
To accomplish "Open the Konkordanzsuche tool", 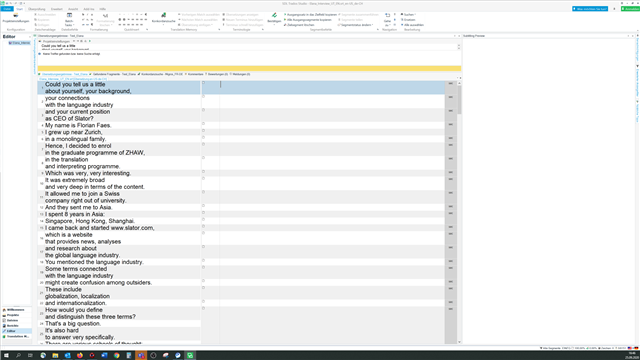I will click(x=163, y=18).
